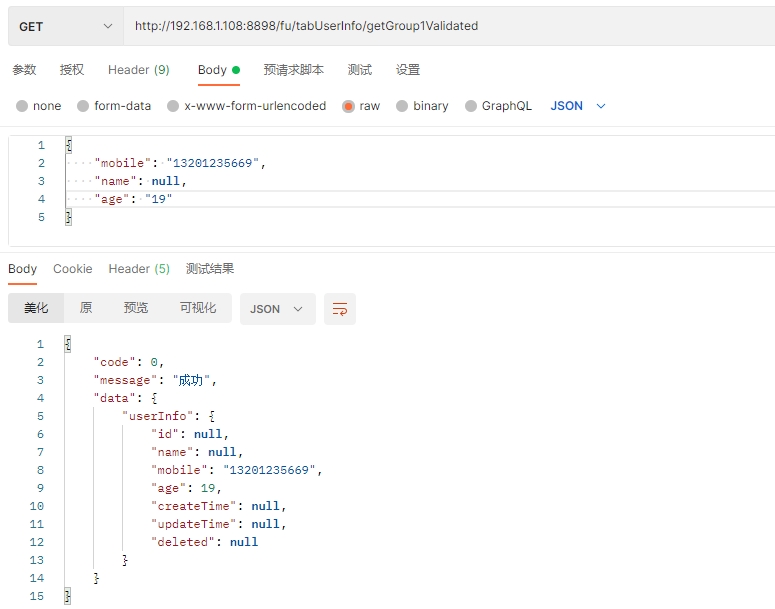Screen dimensions: 775x609
Task: Switch response view to 可视化
Action: (x=197, y=308)
